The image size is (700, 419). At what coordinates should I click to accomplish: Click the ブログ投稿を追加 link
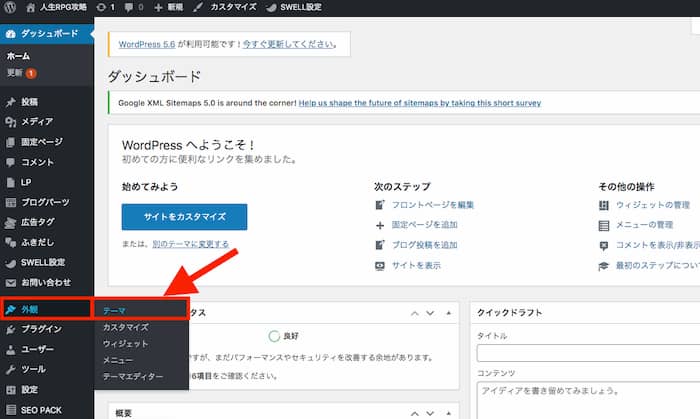point(425,245)
